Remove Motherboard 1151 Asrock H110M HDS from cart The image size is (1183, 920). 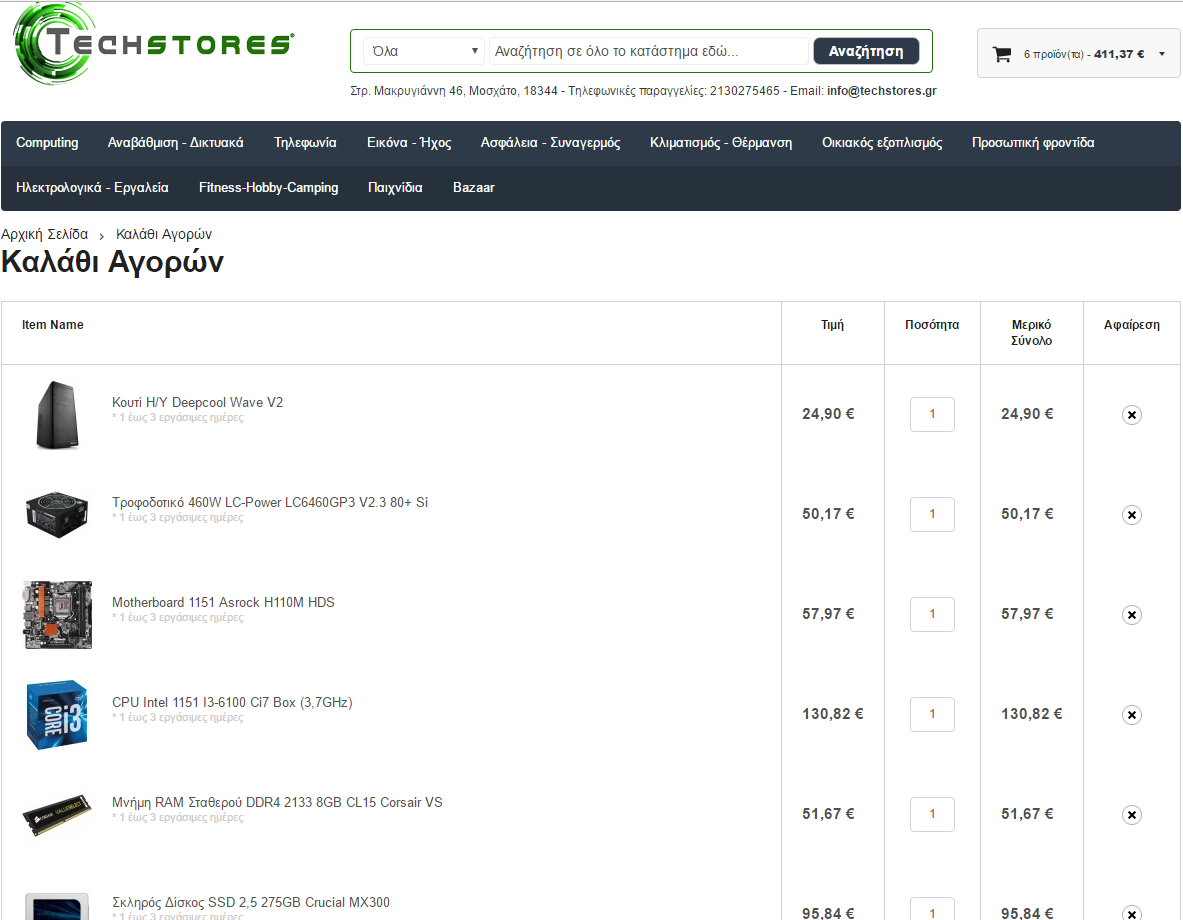click(1131, 614)
